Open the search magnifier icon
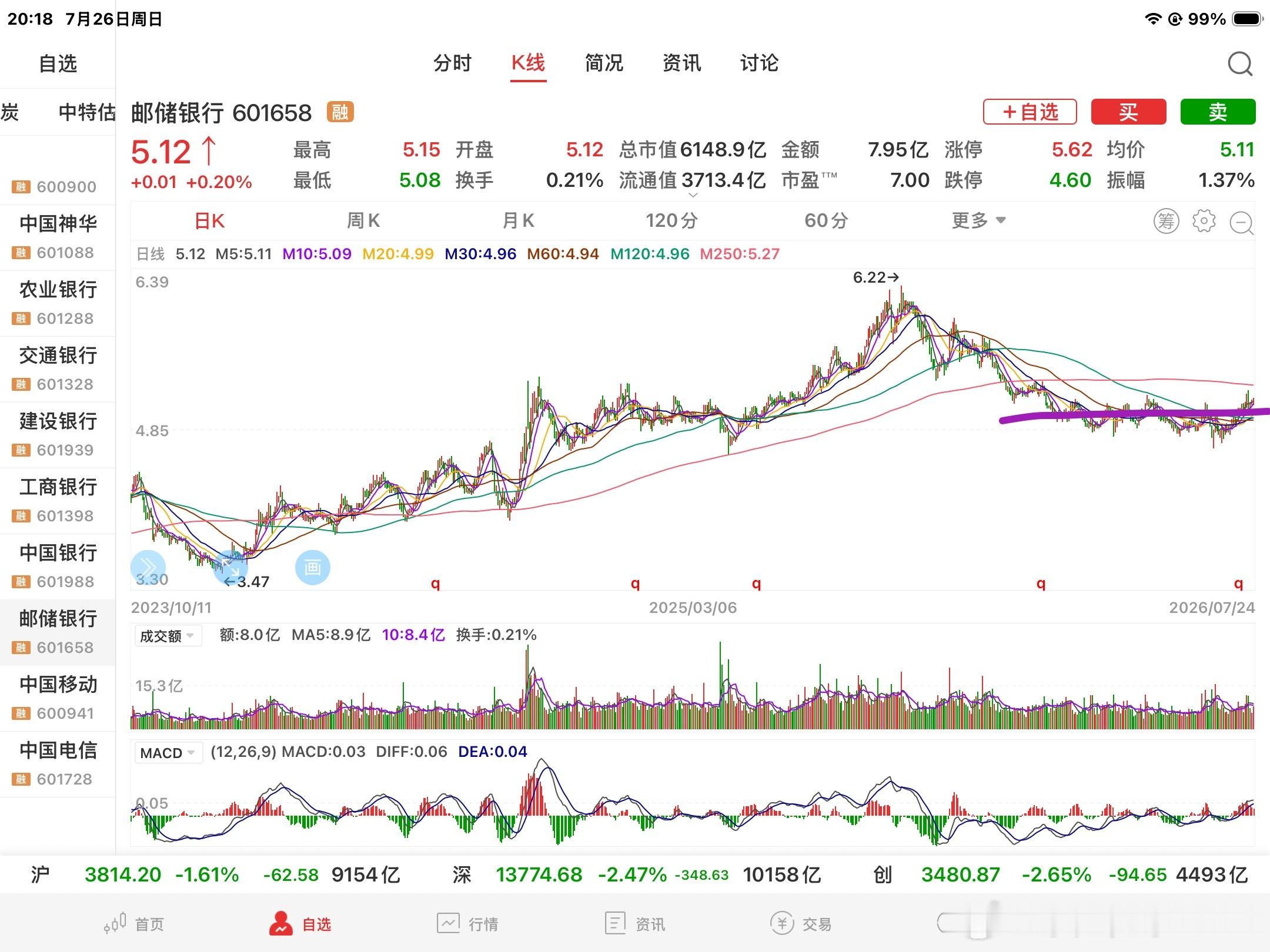Image resolution: width=1270 pixels, height=952 pixels. click(1240, 64)
